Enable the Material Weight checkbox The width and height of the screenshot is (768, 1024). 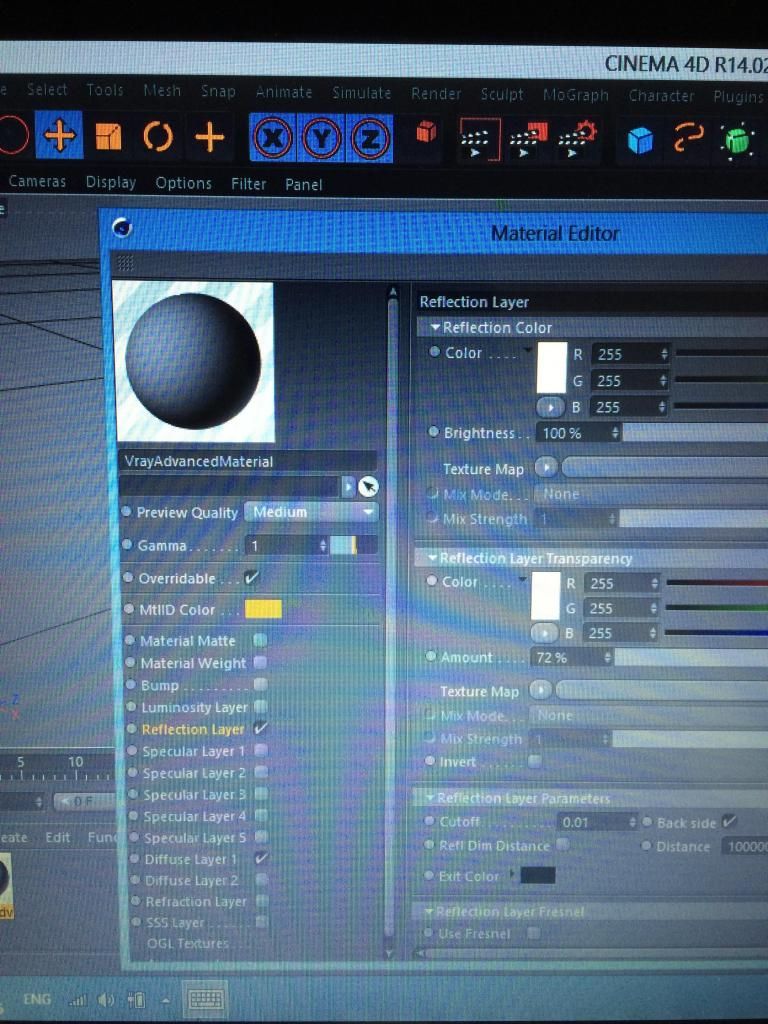[x=260, y=662]
